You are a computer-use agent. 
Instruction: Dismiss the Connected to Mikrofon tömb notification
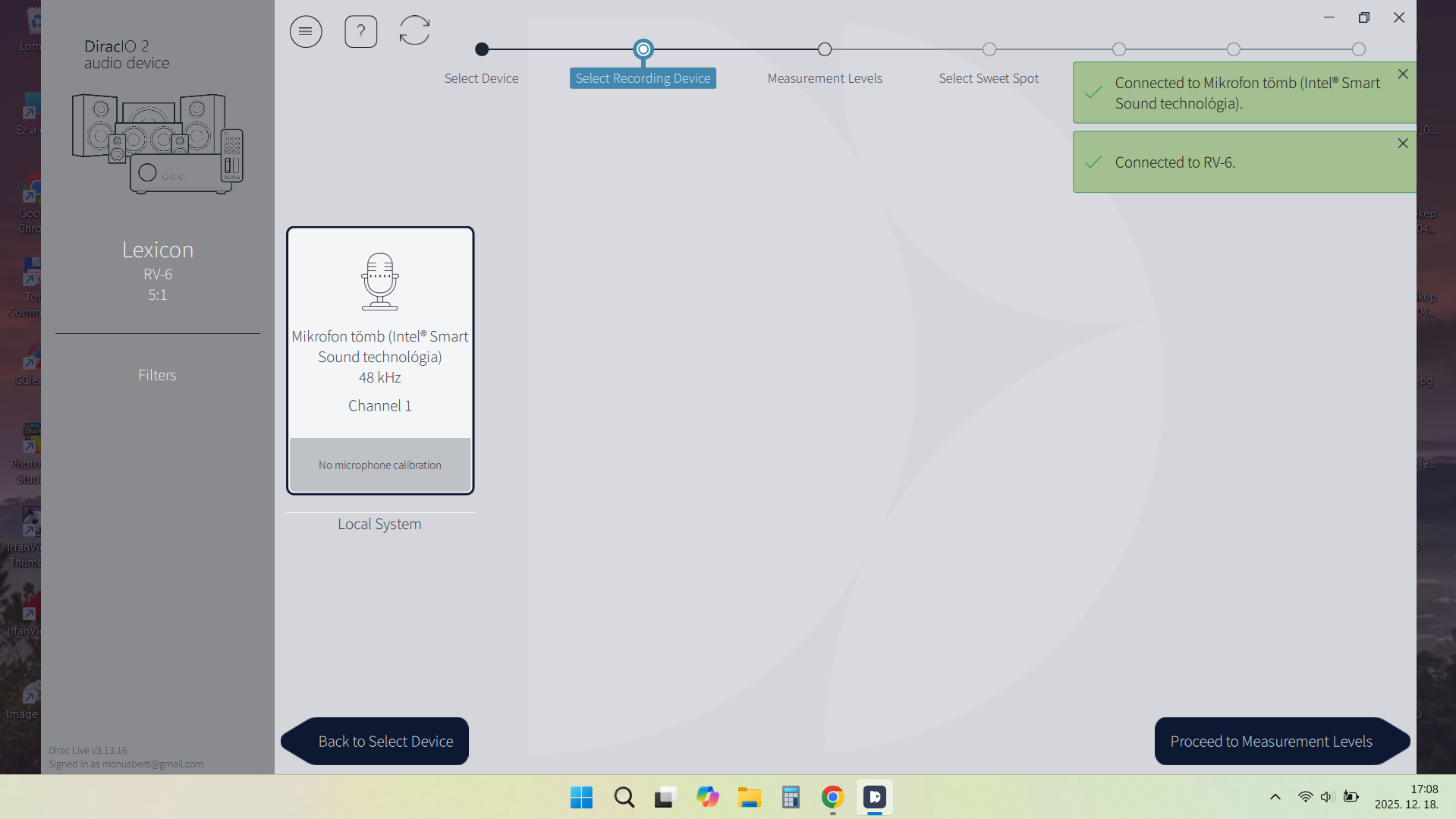pos(1403,74)
